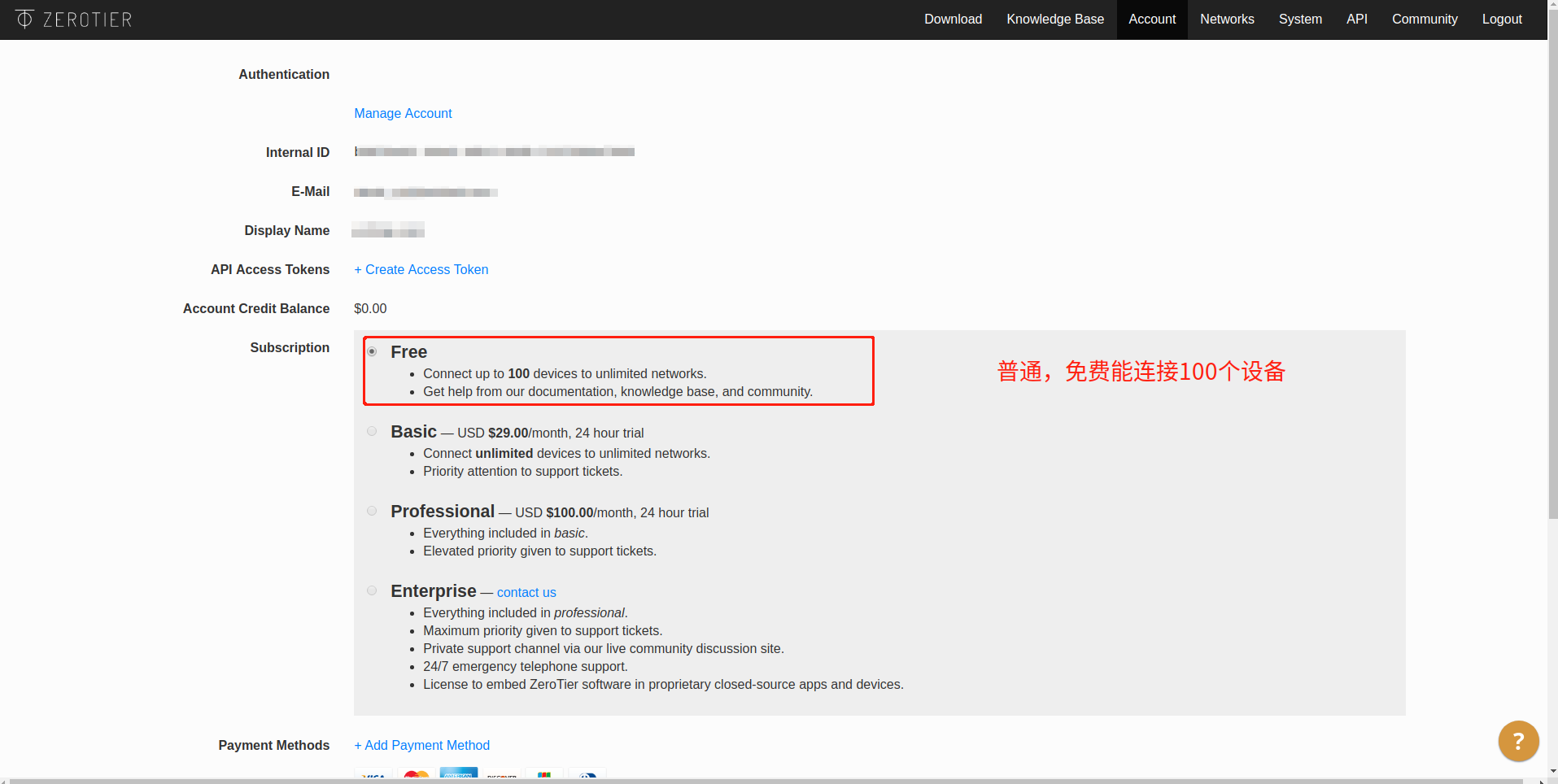The height and width of the screenshot is (784, 1558).
Task: Click the American Express card icon
Action: (x=459, y=774)
